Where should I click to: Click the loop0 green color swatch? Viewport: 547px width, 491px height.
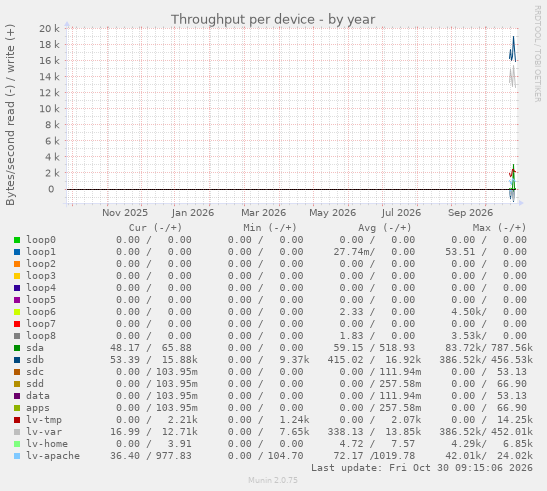tap(17, 240)
